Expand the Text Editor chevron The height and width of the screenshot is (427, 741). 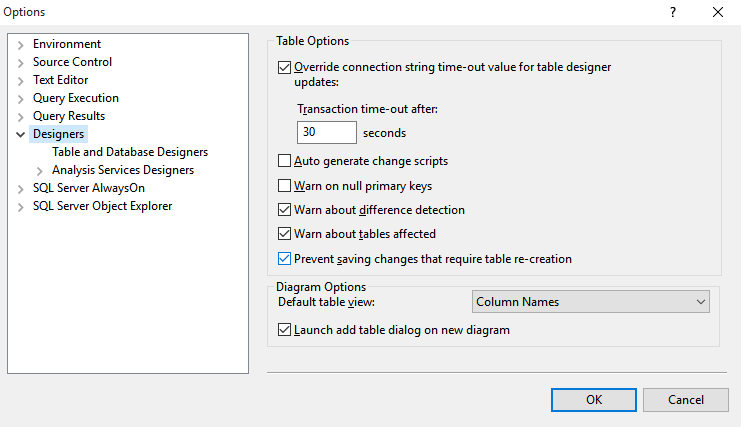pos(20,81)
